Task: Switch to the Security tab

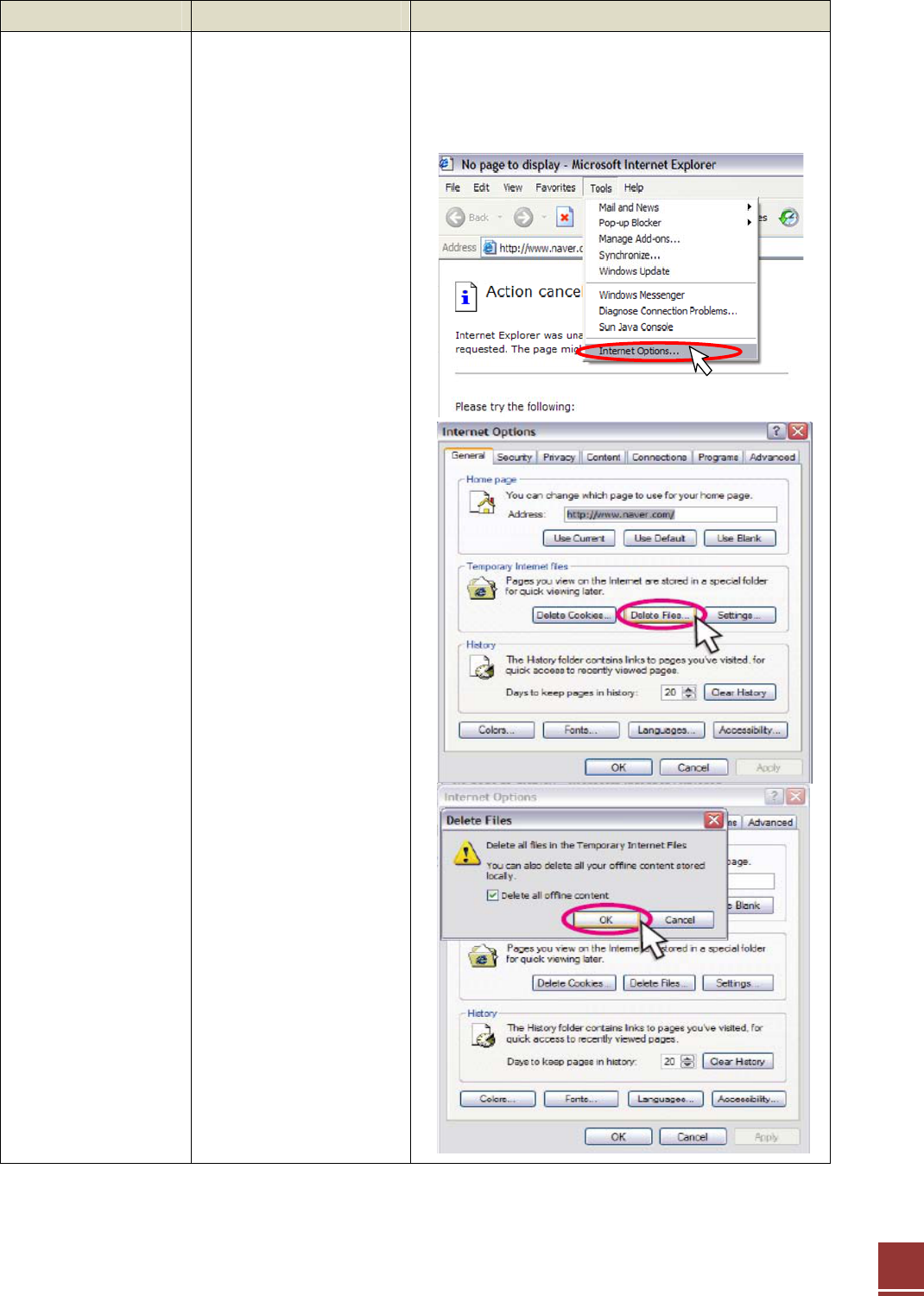Action: tap(515, 457)
